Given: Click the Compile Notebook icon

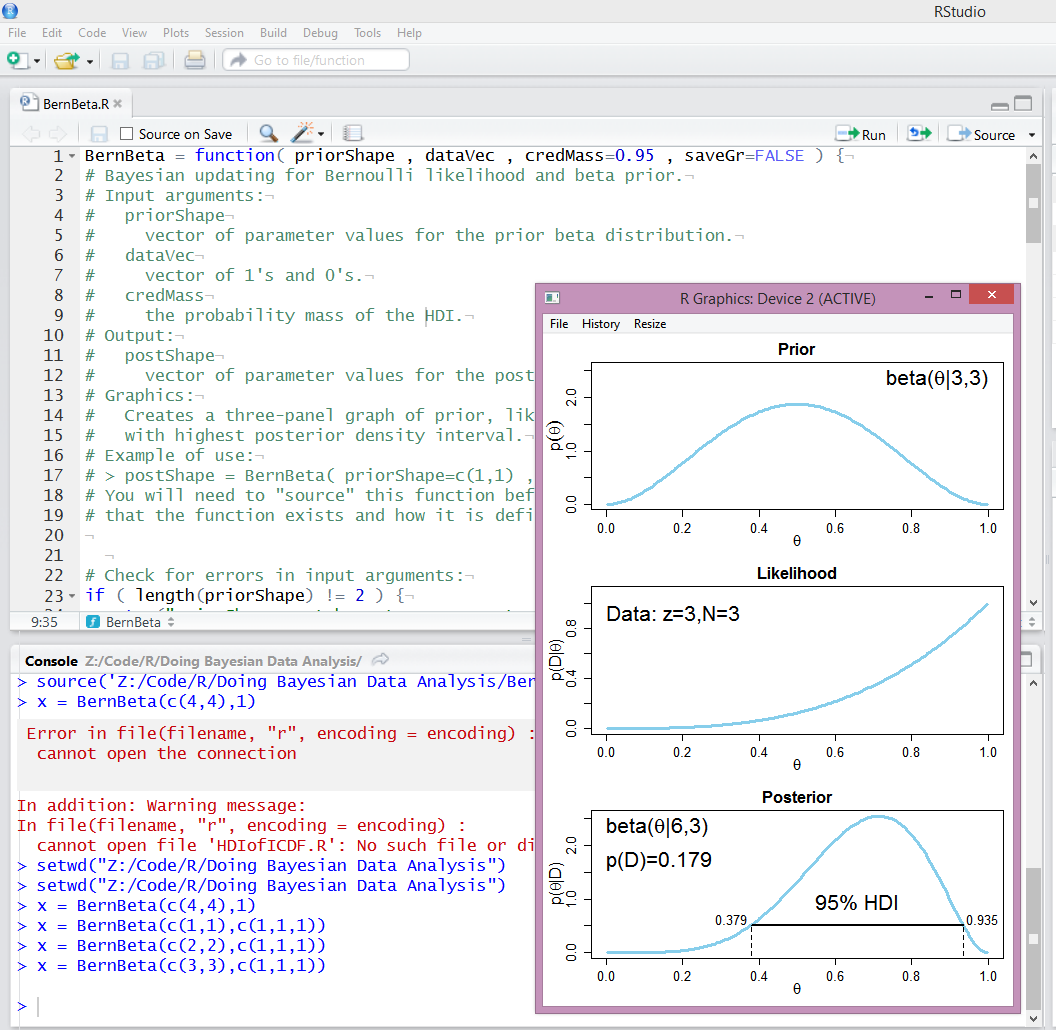Looking at the screenshot, I should point(353,134).
